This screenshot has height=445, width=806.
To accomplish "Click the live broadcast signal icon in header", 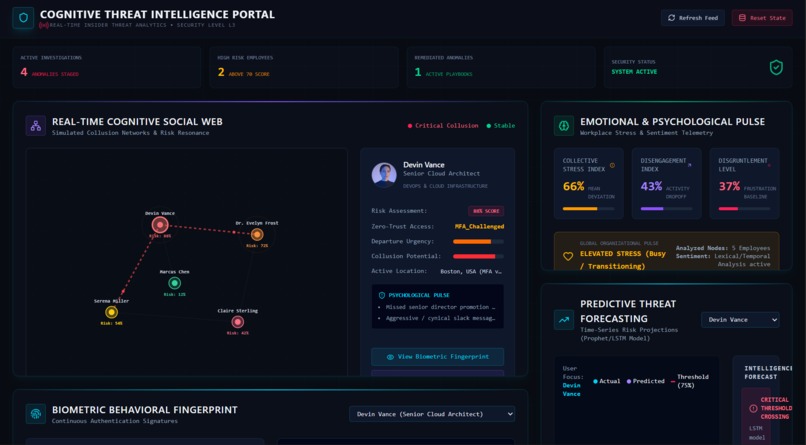I will pyautogui.click(x=44, y=25).
